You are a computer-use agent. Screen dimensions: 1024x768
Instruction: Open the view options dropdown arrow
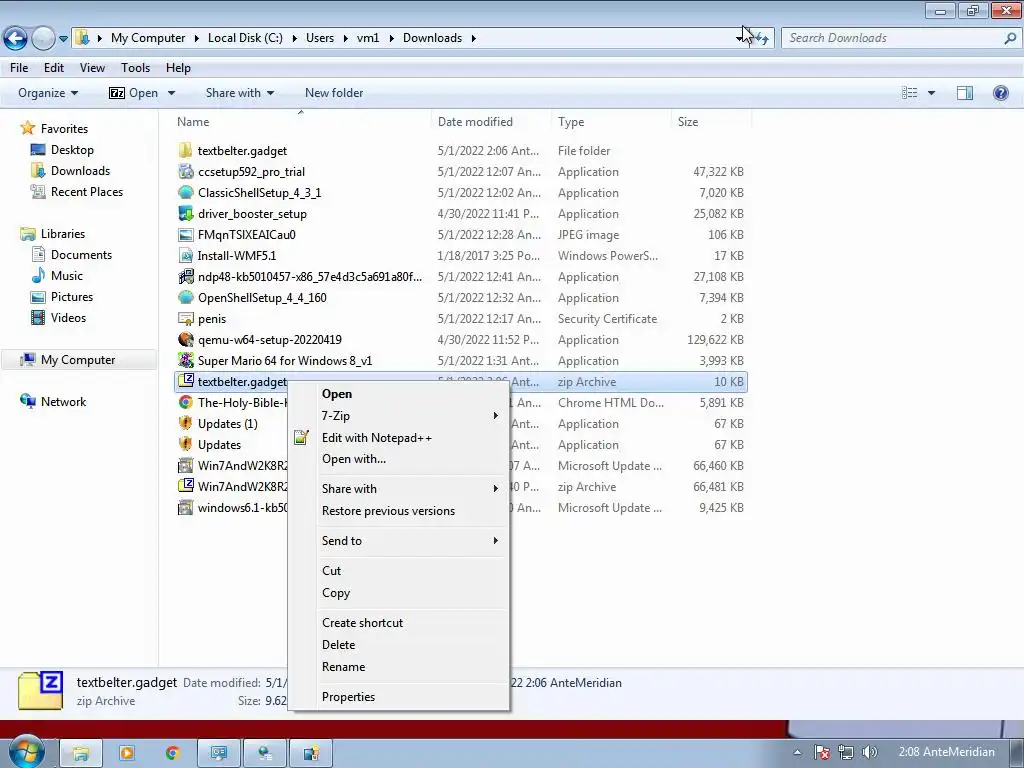pos(931,93)
